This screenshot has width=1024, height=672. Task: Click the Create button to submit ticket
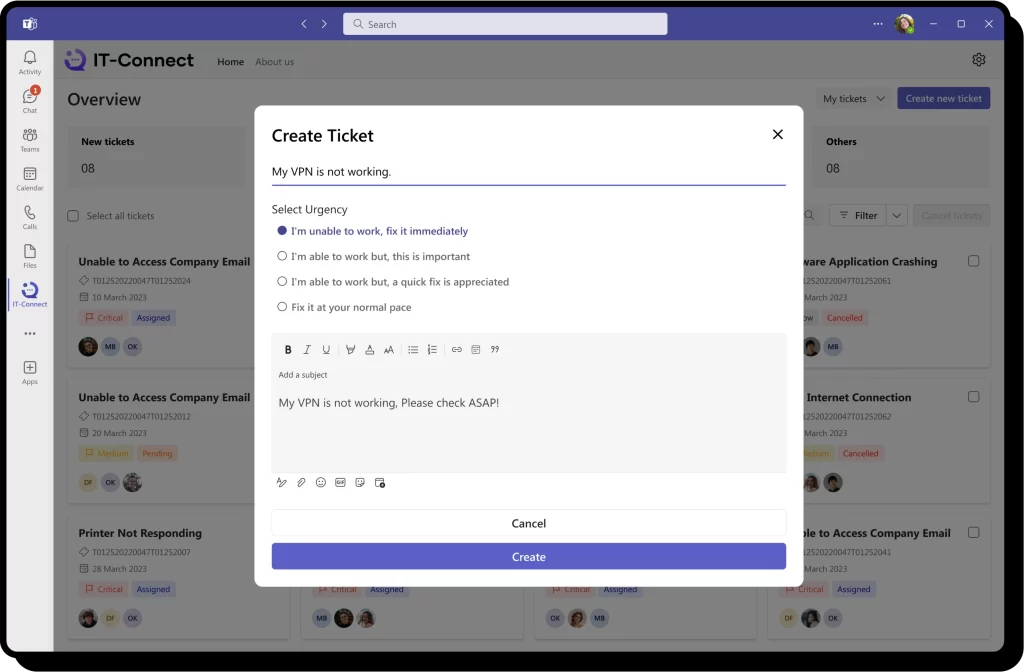click(x=528, y=557)
